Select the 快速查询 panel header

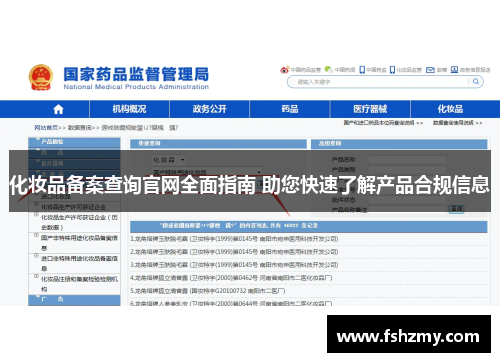click(218, 143)
